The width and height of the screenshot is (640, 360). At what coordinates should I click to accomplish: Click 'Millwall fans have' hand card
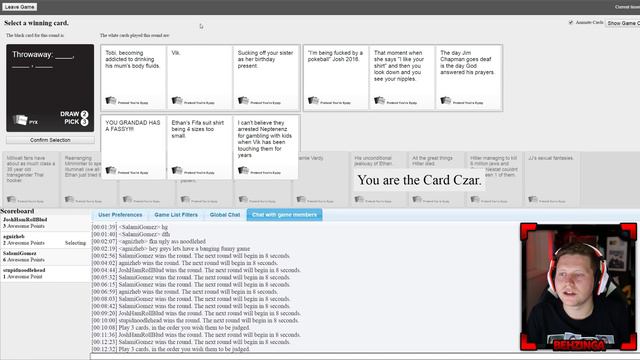click(x=31, y=180)
